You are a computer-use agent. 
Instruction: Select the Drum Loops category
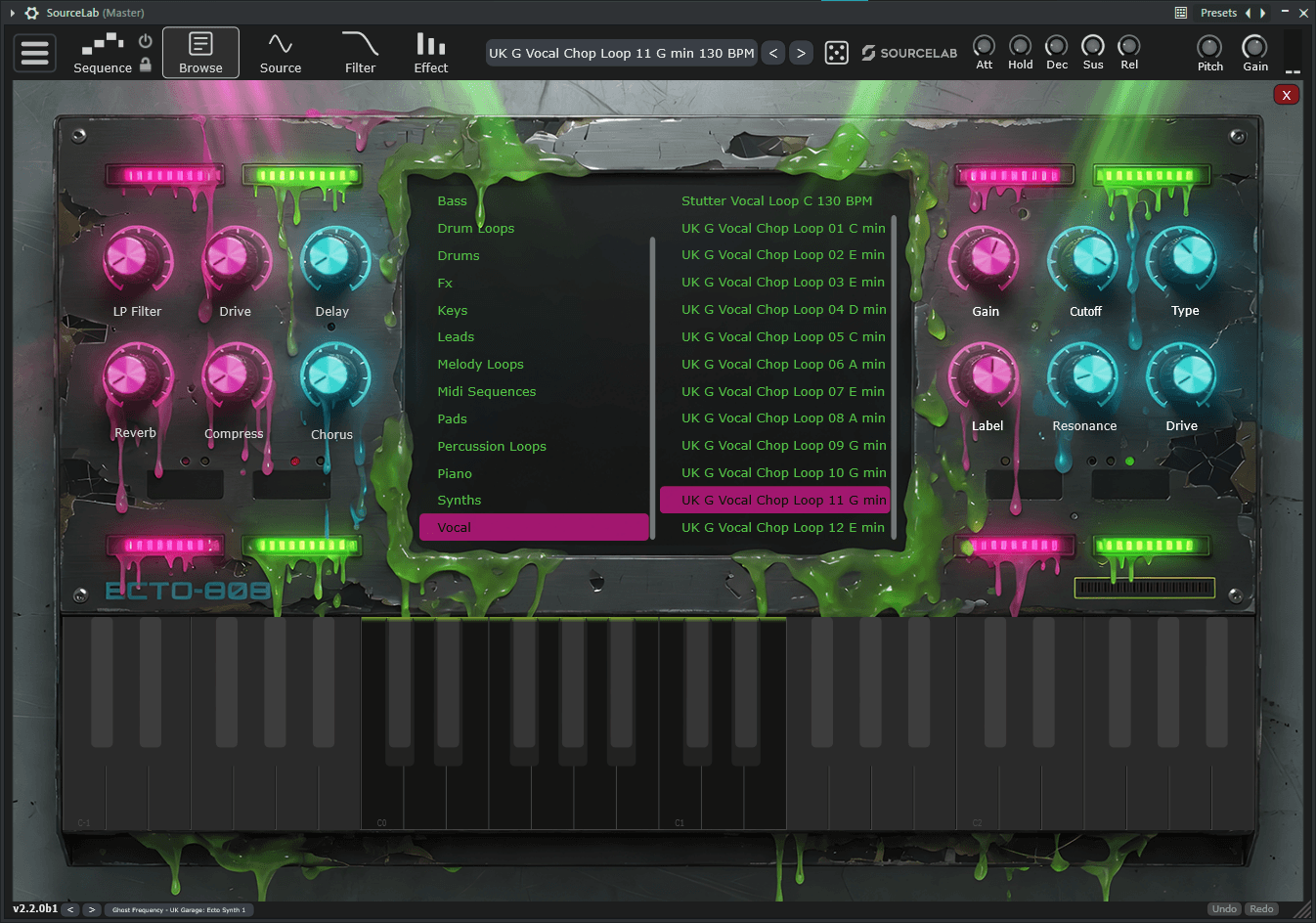click(476, 228)
